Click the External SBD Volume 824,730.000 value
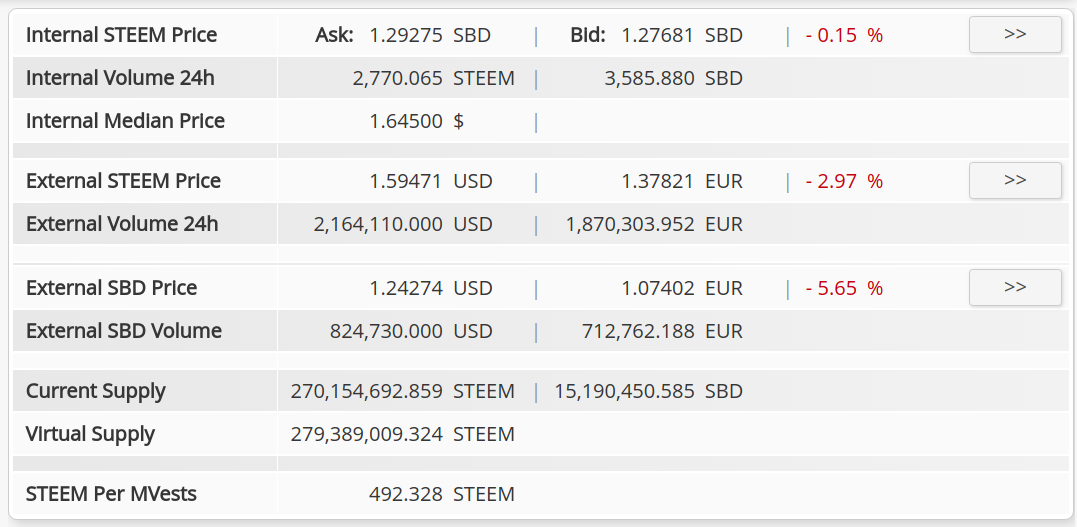 386,331
